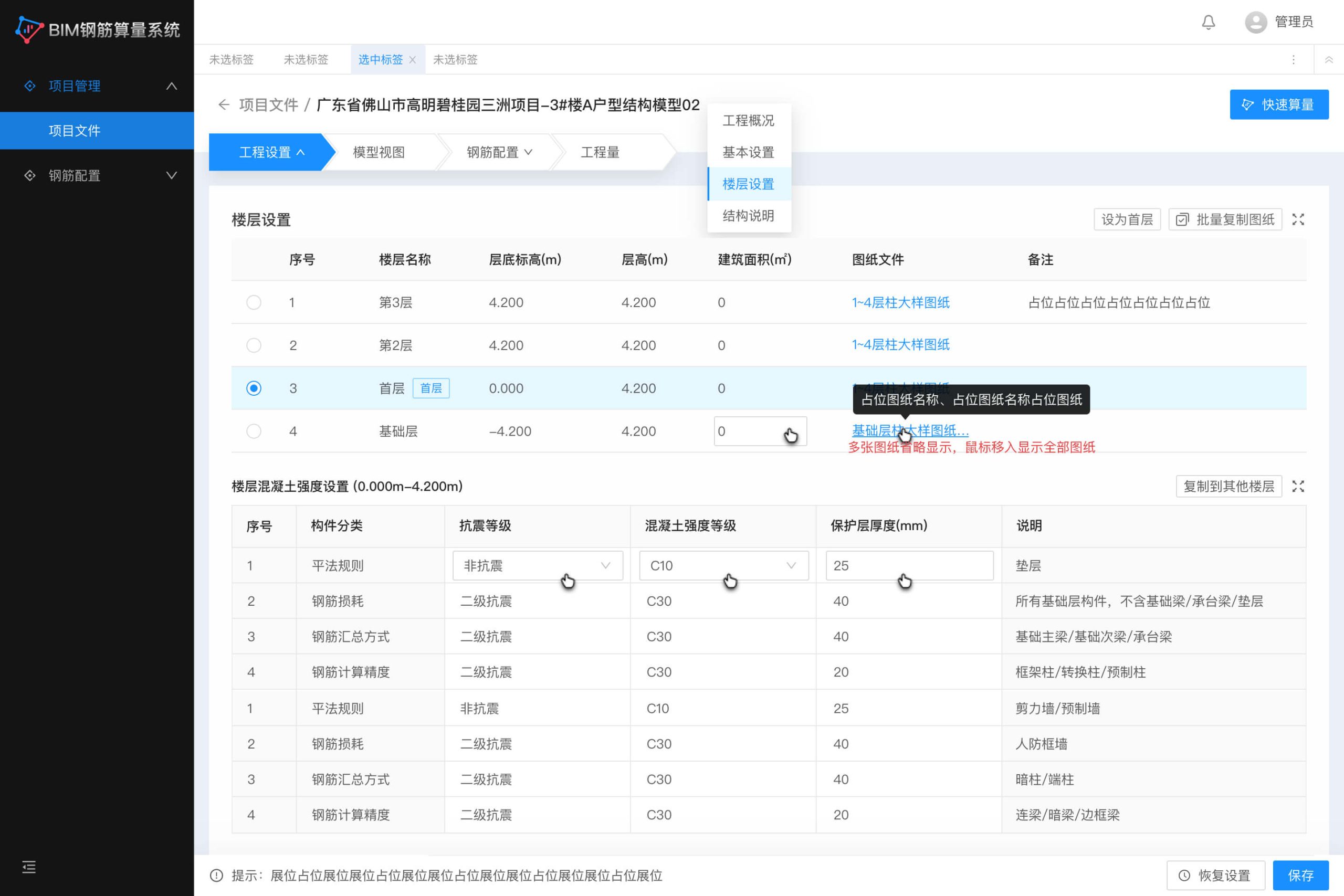The width and height of the screenshot is (1344, 896).
Task: Click the 批量复制图纸 button
Action: tap(1225, 219)
